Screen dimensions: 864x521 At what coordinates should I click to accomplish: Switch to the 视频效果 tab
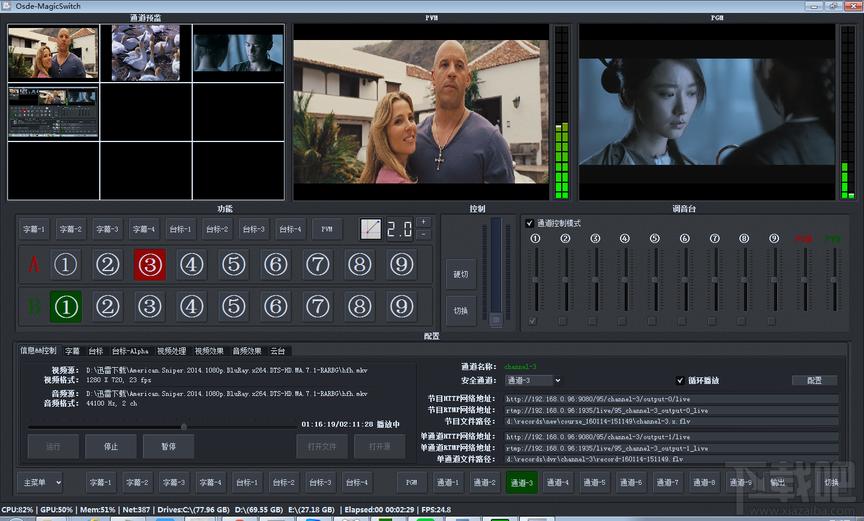click(209, 351)
